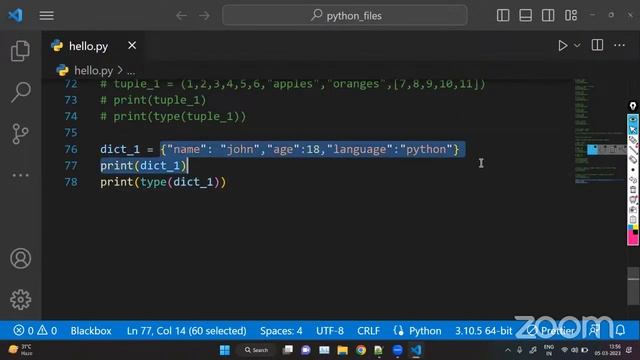Open the Source Control view
The height and width of the screenshot is (360, 640).
pos(20,133)
